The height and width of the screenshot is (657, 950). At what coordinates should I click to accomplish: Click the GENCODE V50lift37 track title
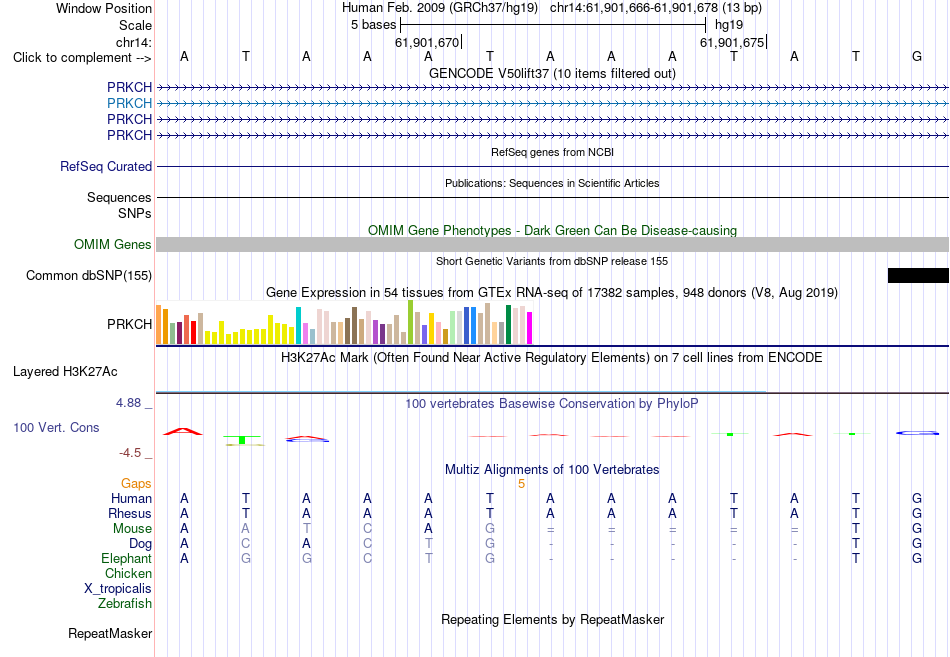click(x=552, y=73)
